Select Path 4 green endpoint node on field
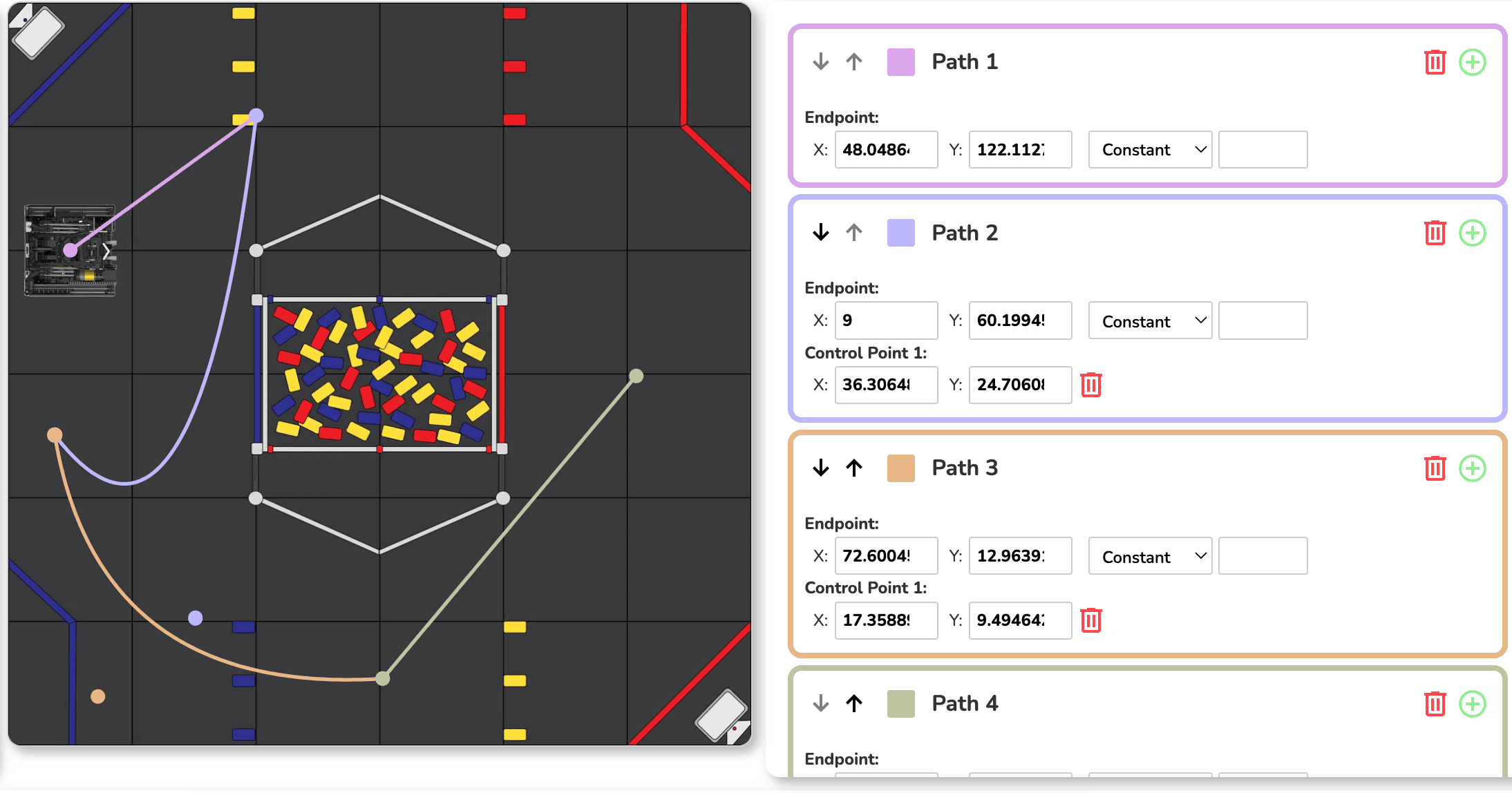 pyautogui.click(x=636, y=376)
